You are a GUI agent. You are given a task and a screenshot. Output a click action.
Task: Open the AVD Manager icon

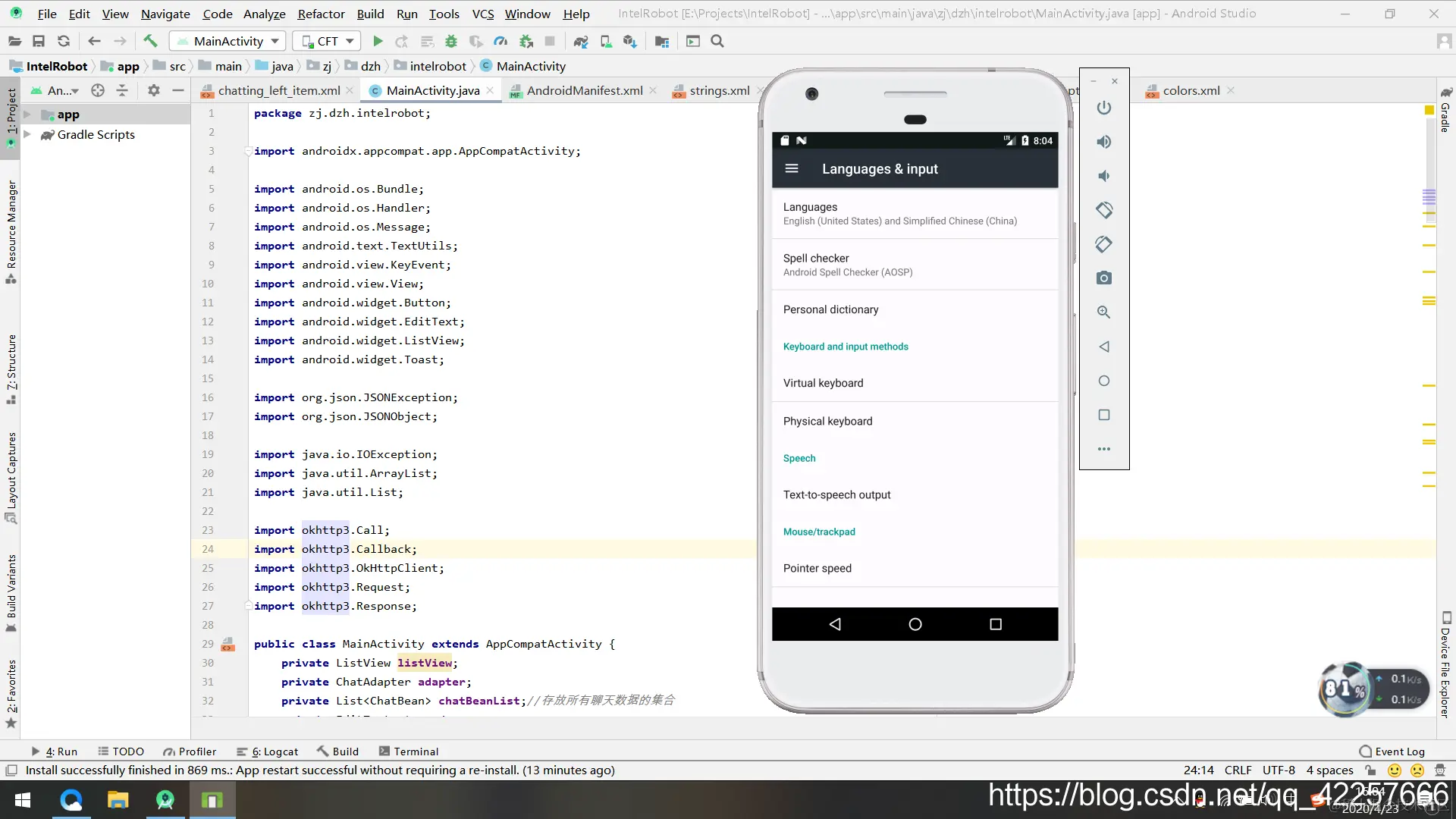[605, 41]
